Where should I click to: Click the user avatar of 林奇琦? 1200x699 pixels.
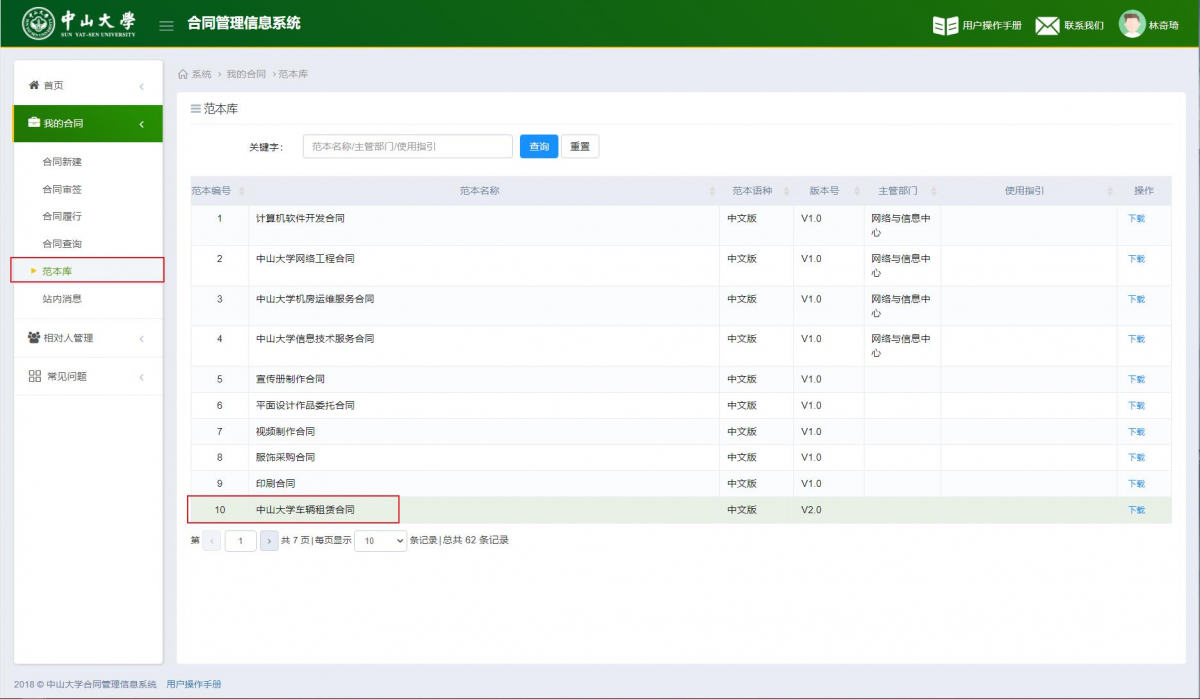coord(1132,24)
